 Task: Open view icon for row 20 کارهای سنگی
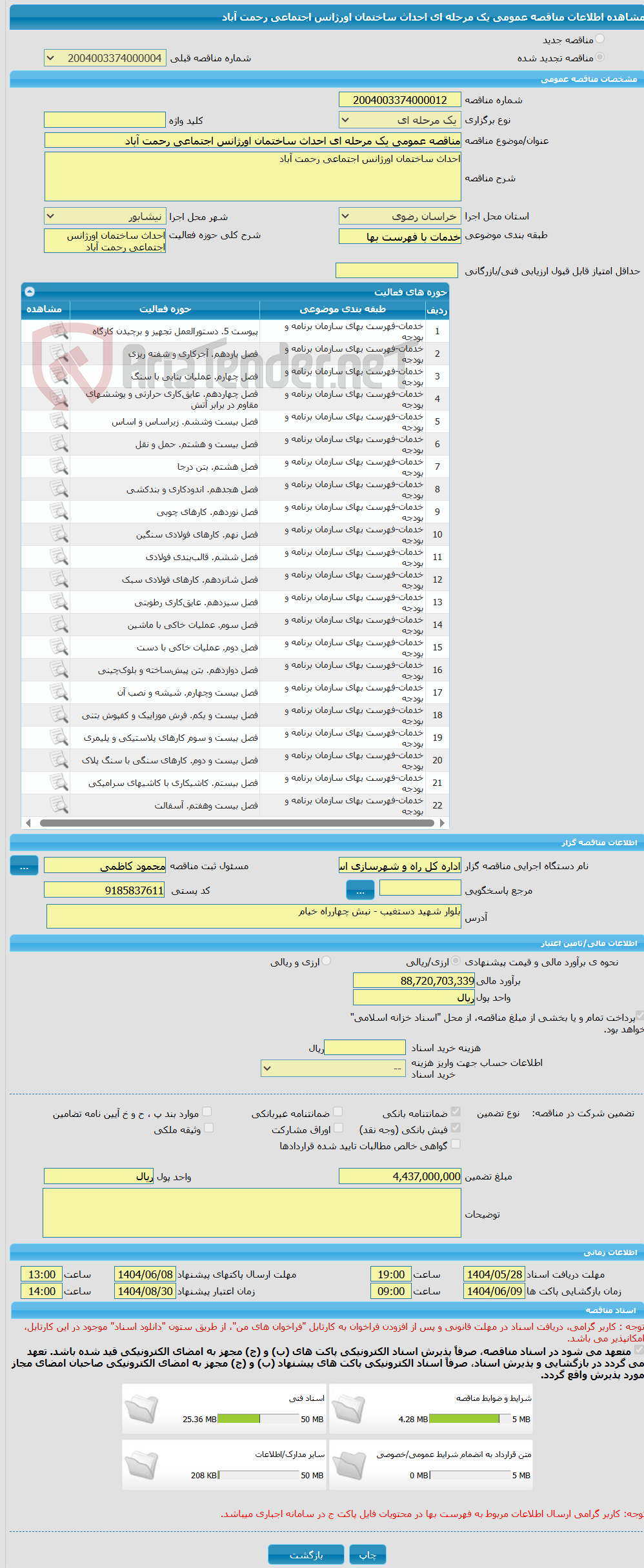click(59, 760)
